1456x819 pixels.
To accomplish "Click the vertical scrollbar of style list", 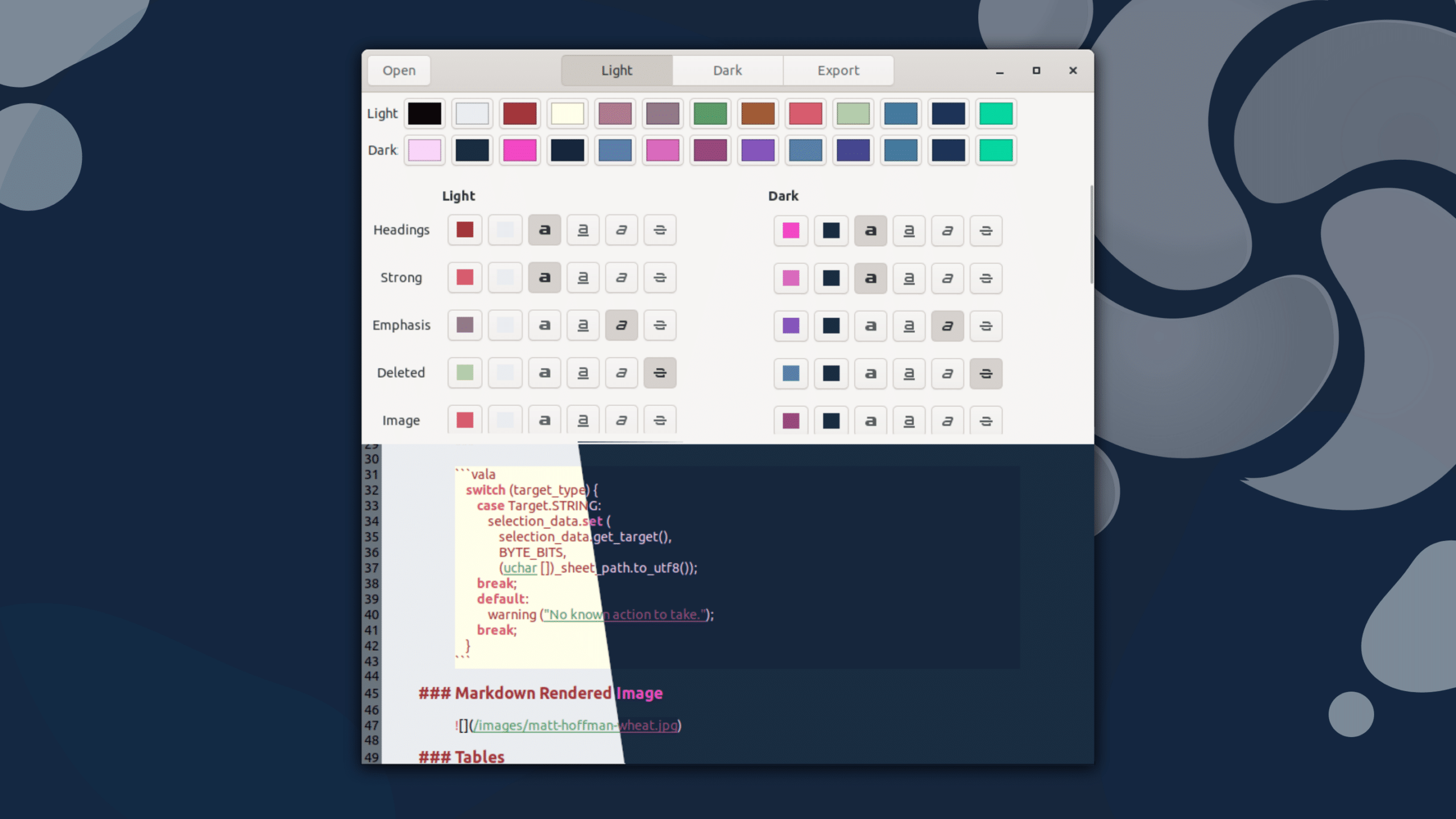I will click(1091, 234).
